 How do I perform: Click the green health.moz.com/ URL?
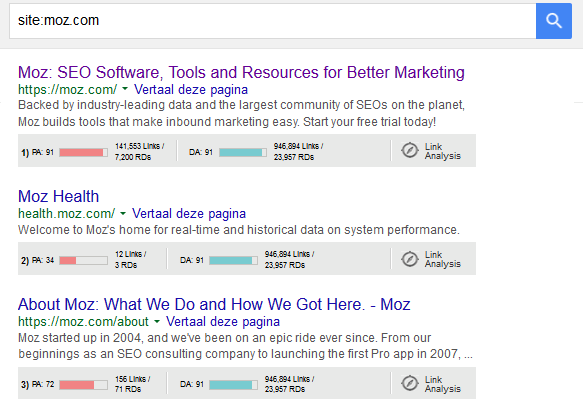point(67,214)
